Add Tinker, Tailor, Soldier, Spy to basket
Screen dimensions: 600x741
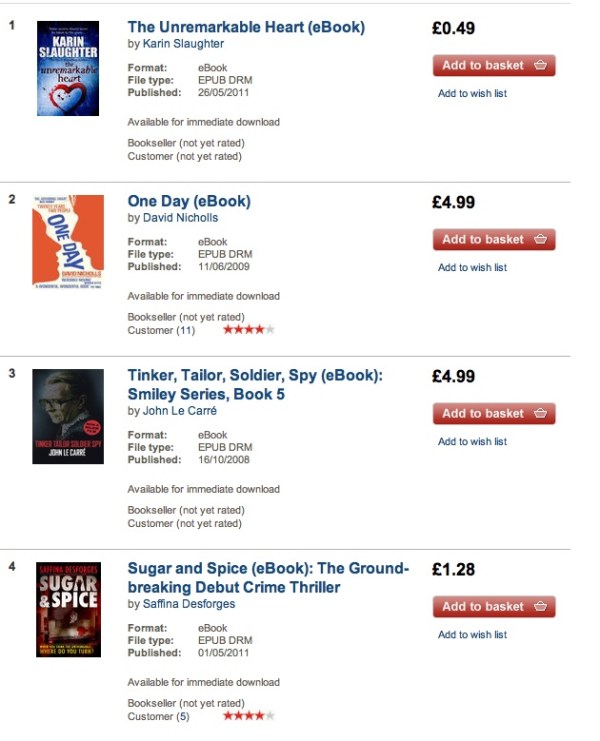pyautogui.click(x=493, y=414)
